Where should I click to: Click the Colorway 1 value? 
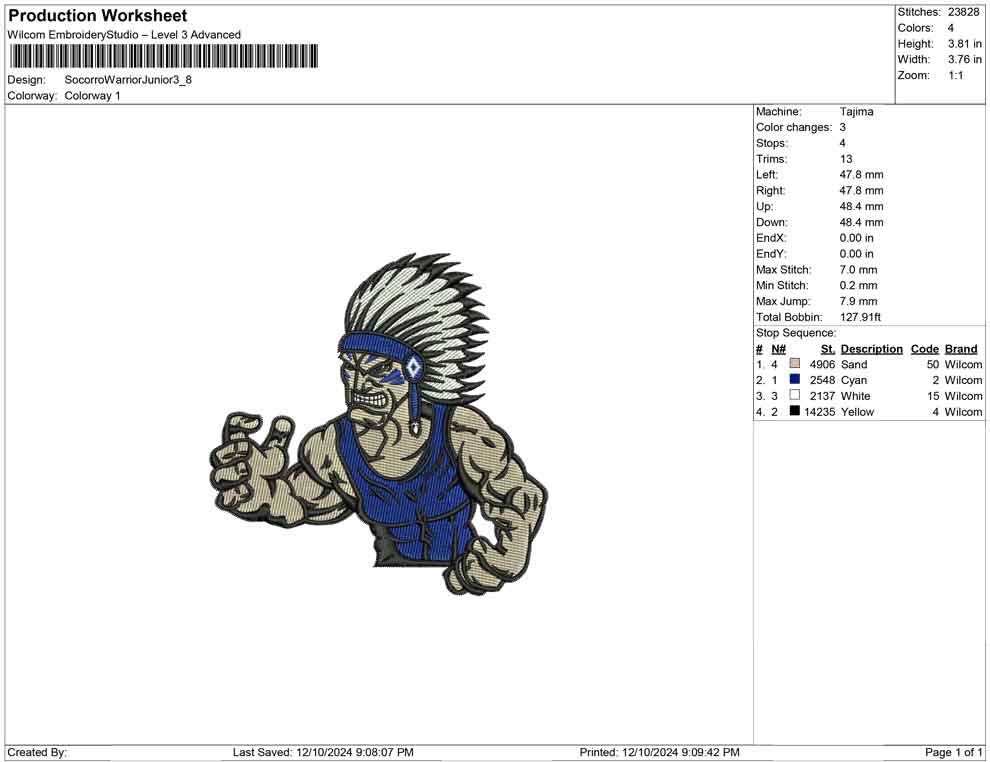92,96
